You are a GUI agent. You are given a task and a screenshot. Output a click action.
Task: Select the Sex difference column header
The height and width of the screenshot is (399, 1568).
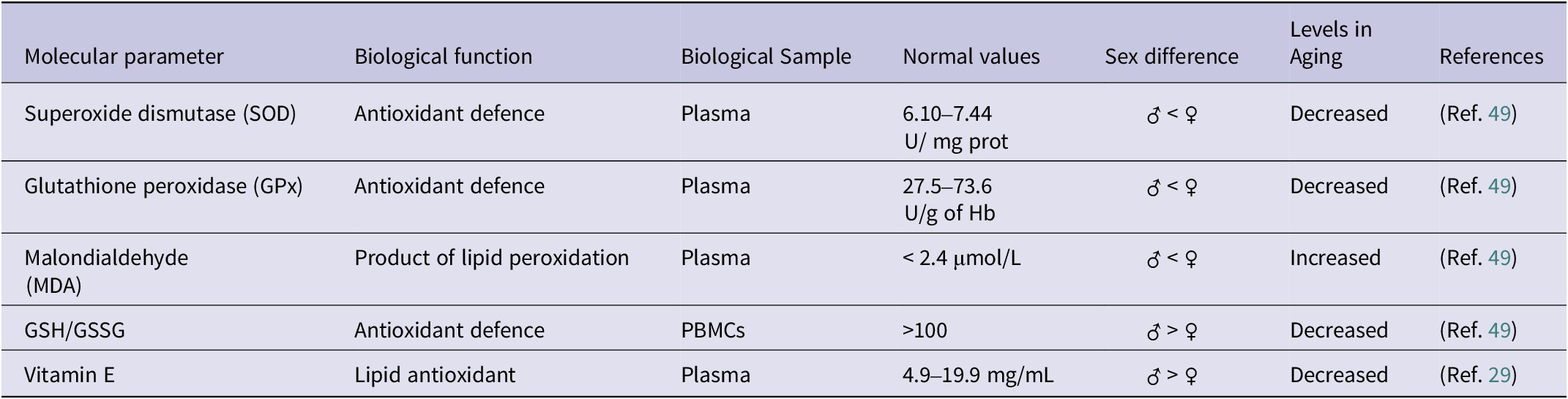(x=1171, y=57)
